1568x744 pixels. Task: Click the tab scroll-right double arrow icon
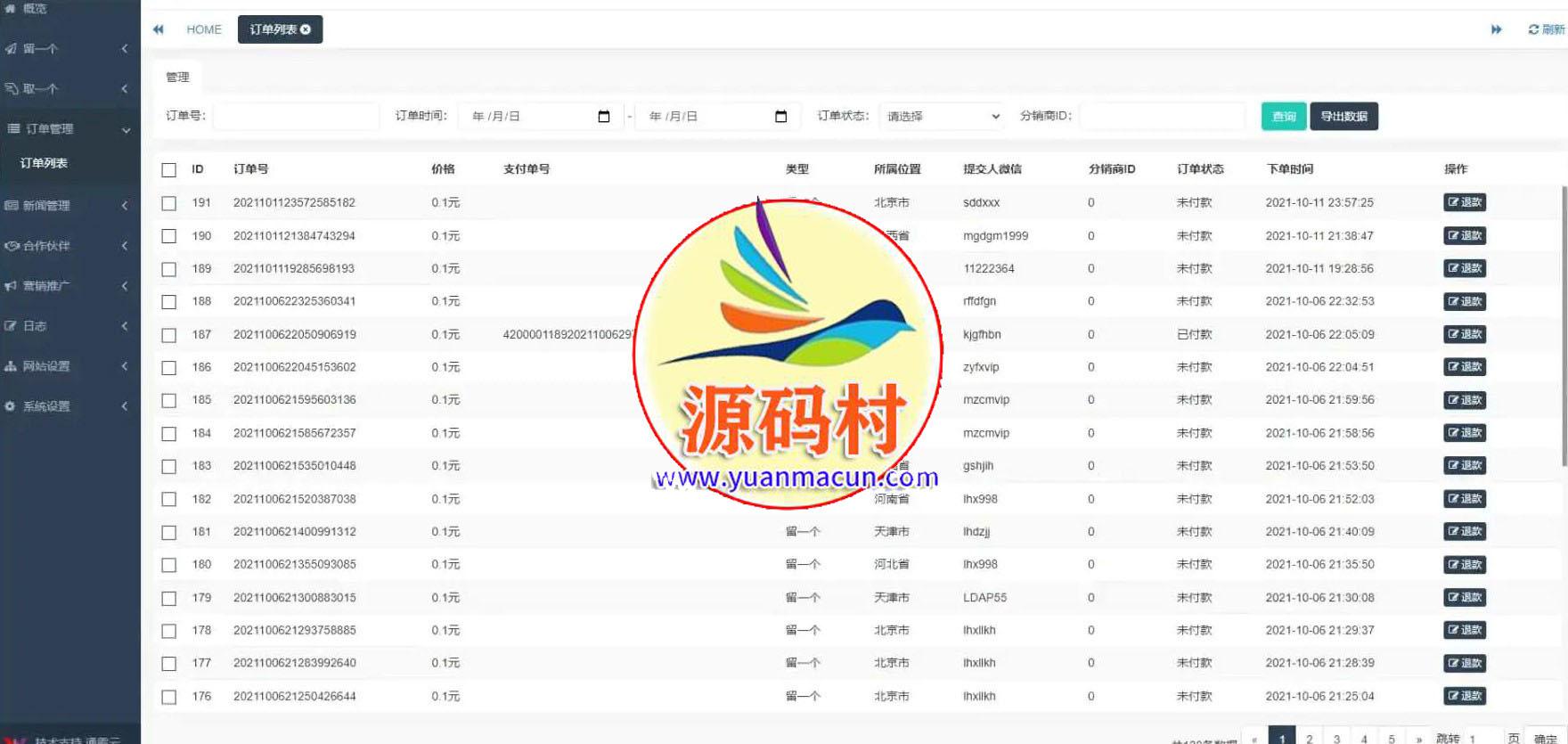coord(1496,29)
